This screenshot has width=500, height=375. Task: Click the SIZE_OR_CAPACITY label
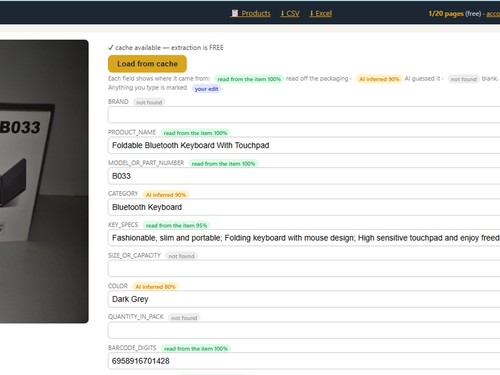(134, 255)
